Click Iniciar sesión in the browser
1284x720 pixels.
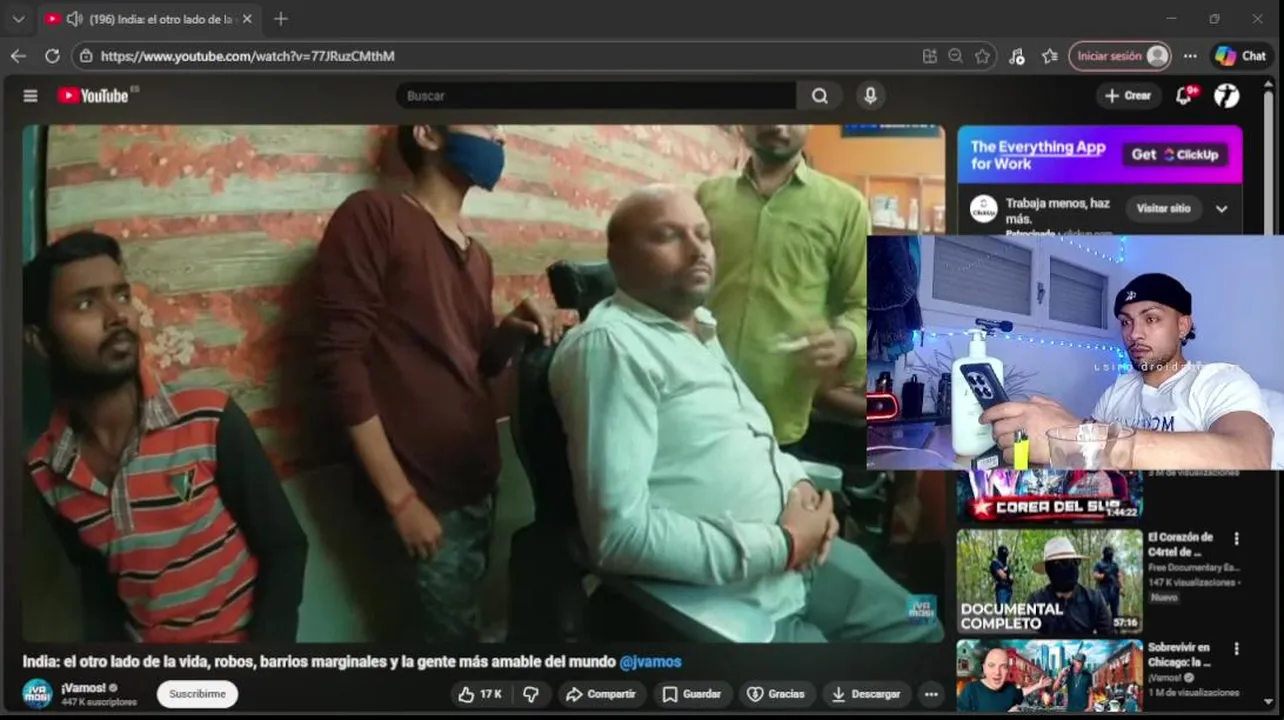1120,56
